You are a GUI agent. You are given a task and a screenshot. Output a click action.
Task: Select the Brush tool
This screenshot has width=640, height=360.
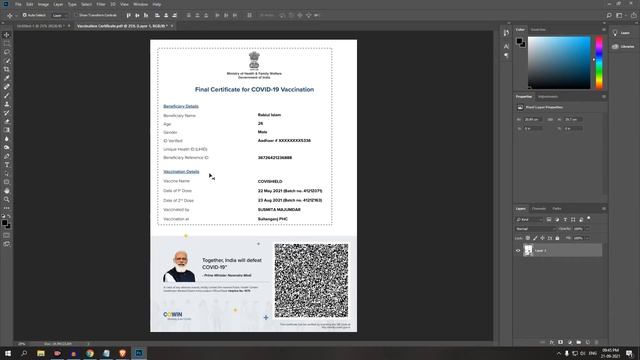(x=7, y=96)
